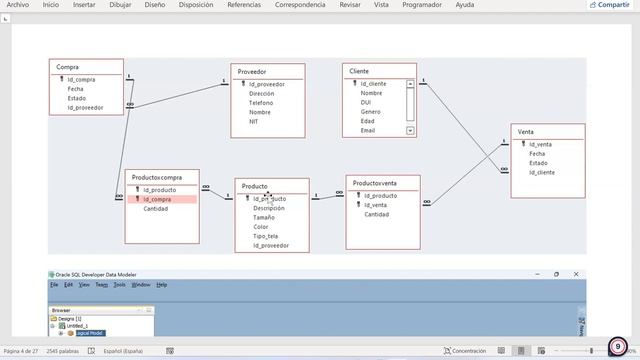Screen dimensions: 640x360
Task: Open the word count 2545 palabras
Action: (x=62, y=351)
